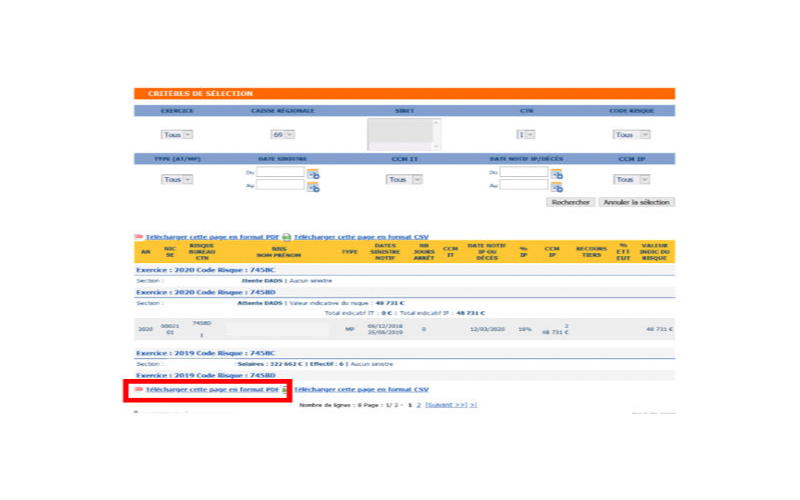
Task: Click the 'Critères de sélection' orange header
Action: [405, 94]
